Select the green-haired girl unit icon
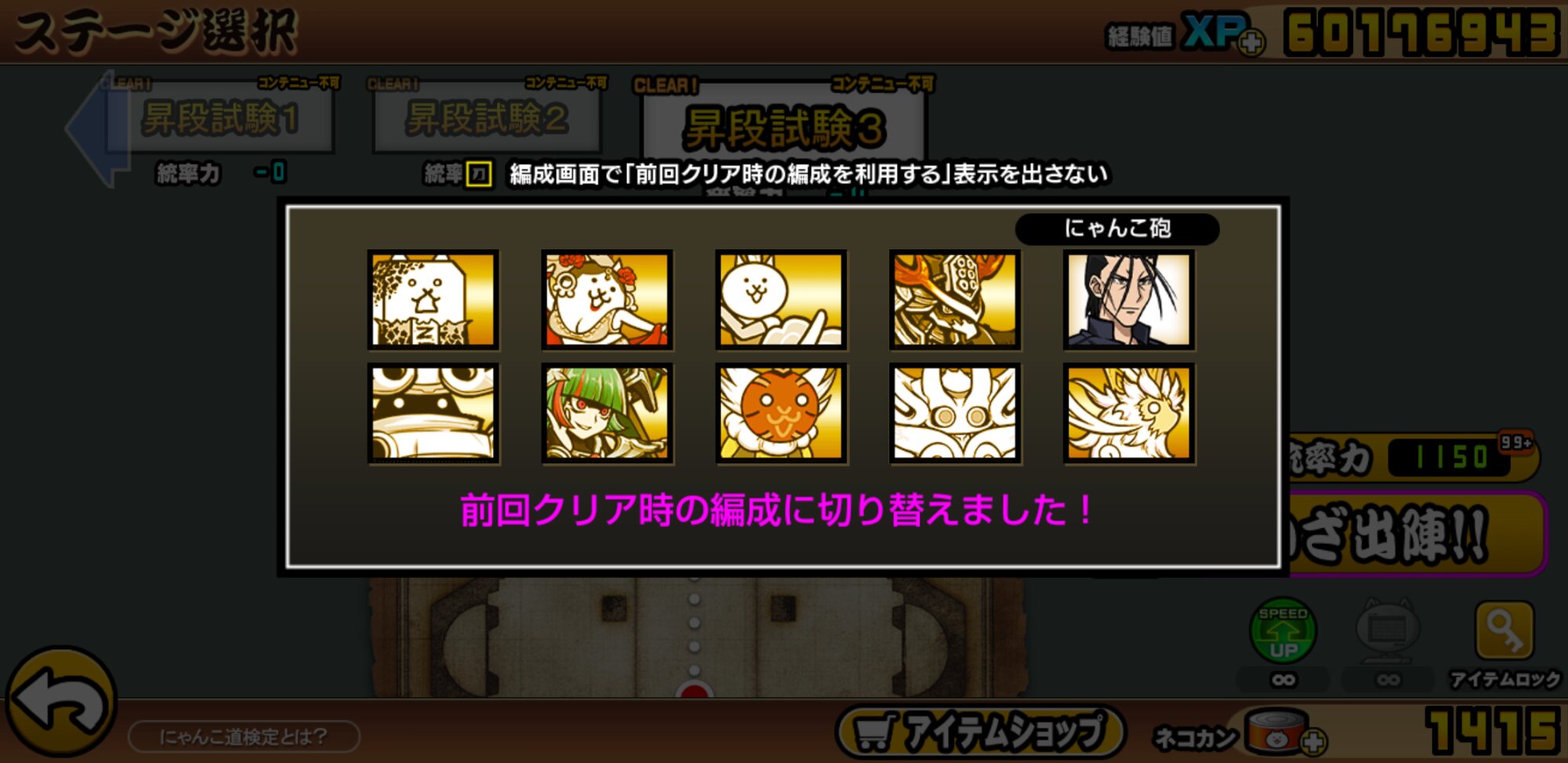The height and width of the screenshot is (763, 1568). 607,413
